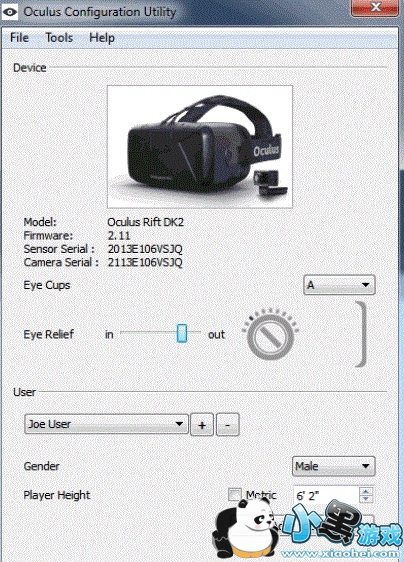The height and width of the screenshot is (562, 404).
Task: Decrease player height with down arrow
Action: 366,499
